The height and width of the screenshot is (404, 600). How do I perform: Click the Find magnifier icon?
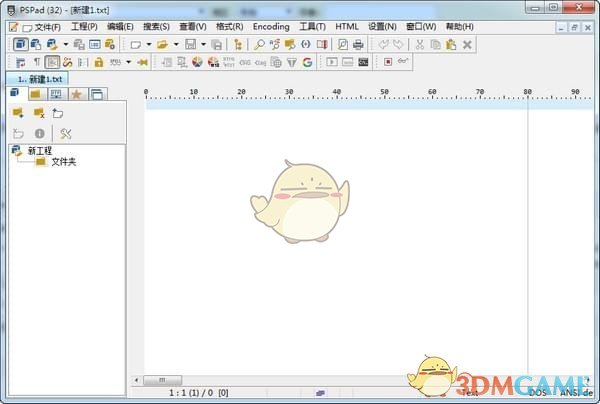[259, 45]
